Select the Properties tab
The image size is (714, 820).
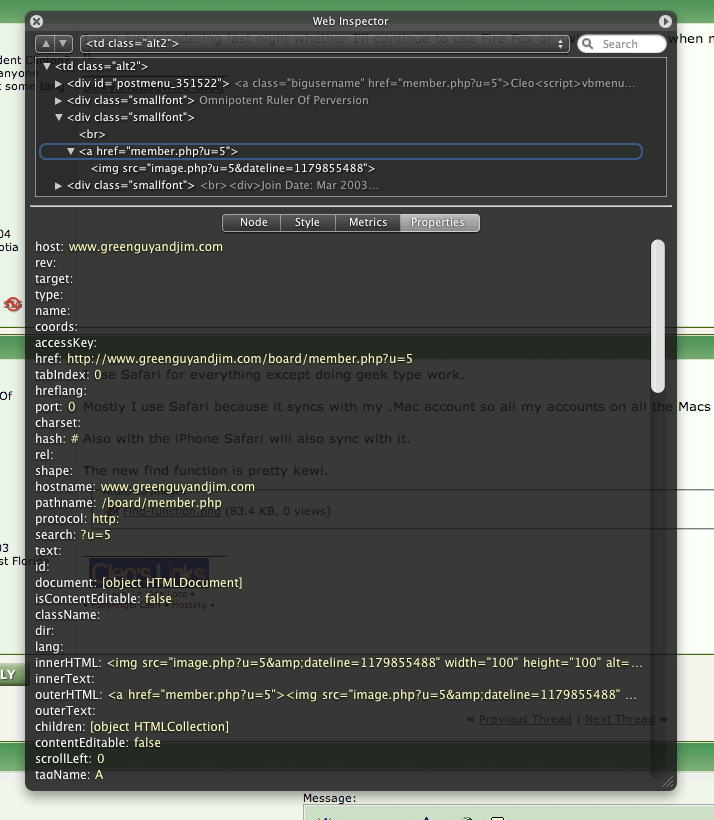[438, 222]
